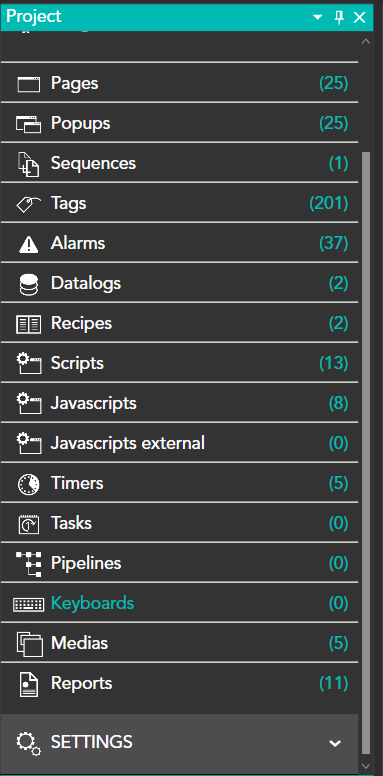The image size is (383, 776).
Task: Click the Pages window icon
Action: point(28,84)
